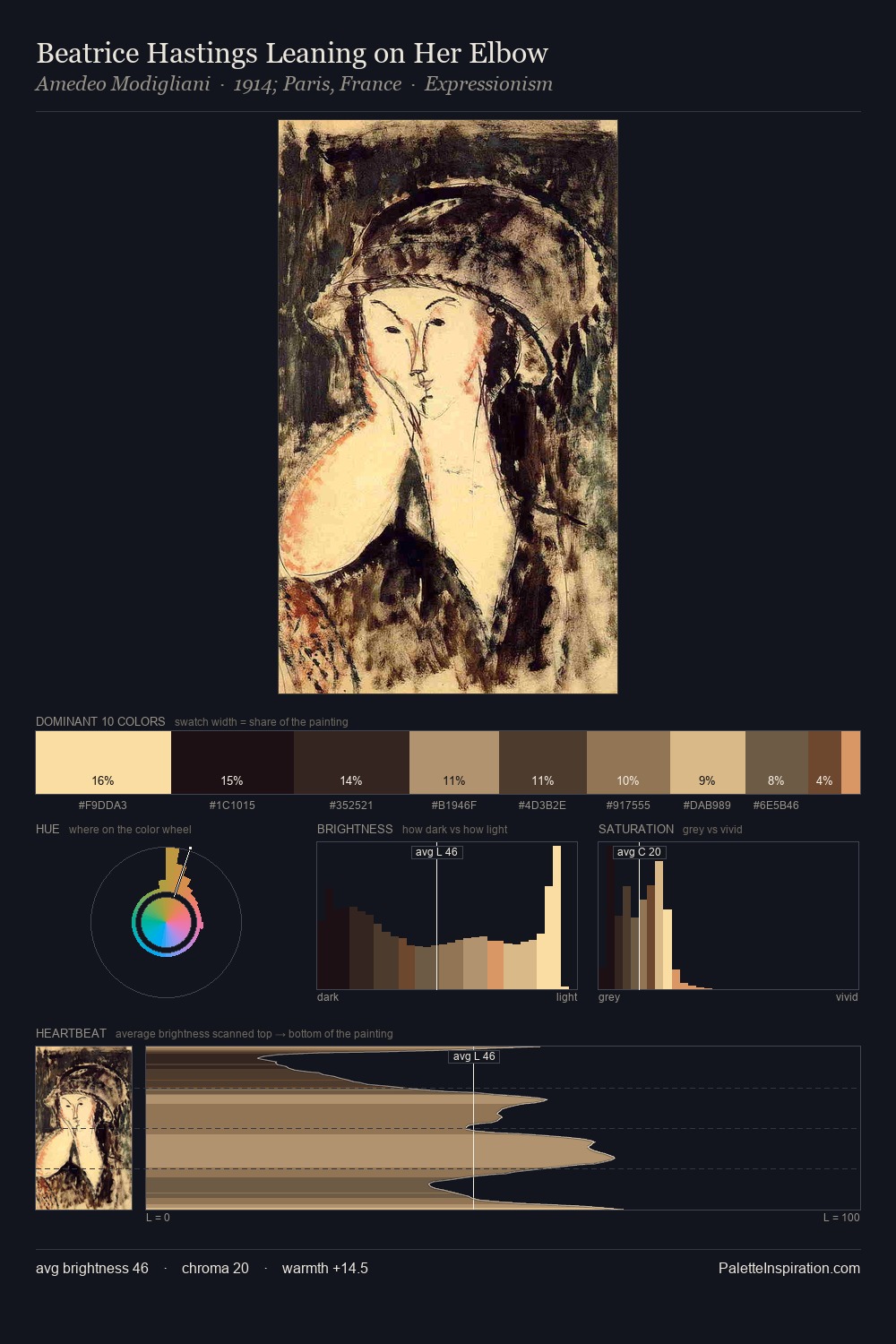This screenshot has height=1344, width=896.
Task: Click the 'dark' brightness axis label
Action: (328, 996)
